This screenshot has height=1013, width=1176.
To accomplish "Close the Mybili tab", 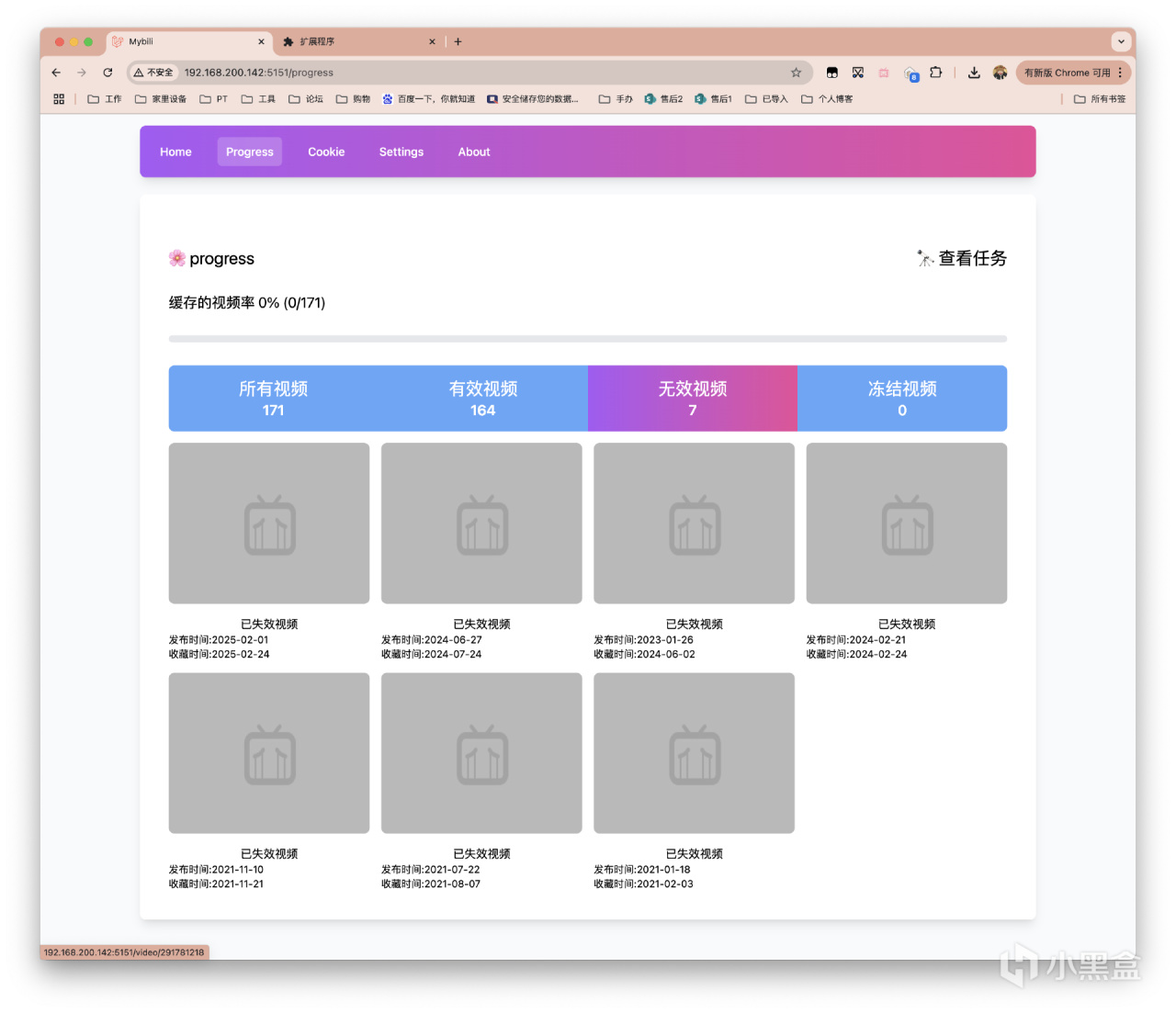I will pyautogui.click(x=261, y=41).
